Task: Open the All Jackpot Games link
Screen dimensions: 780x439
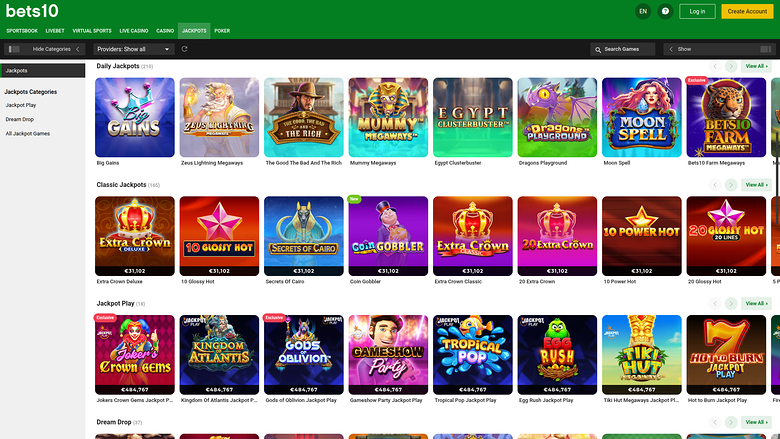Action: tap(28, 134)
